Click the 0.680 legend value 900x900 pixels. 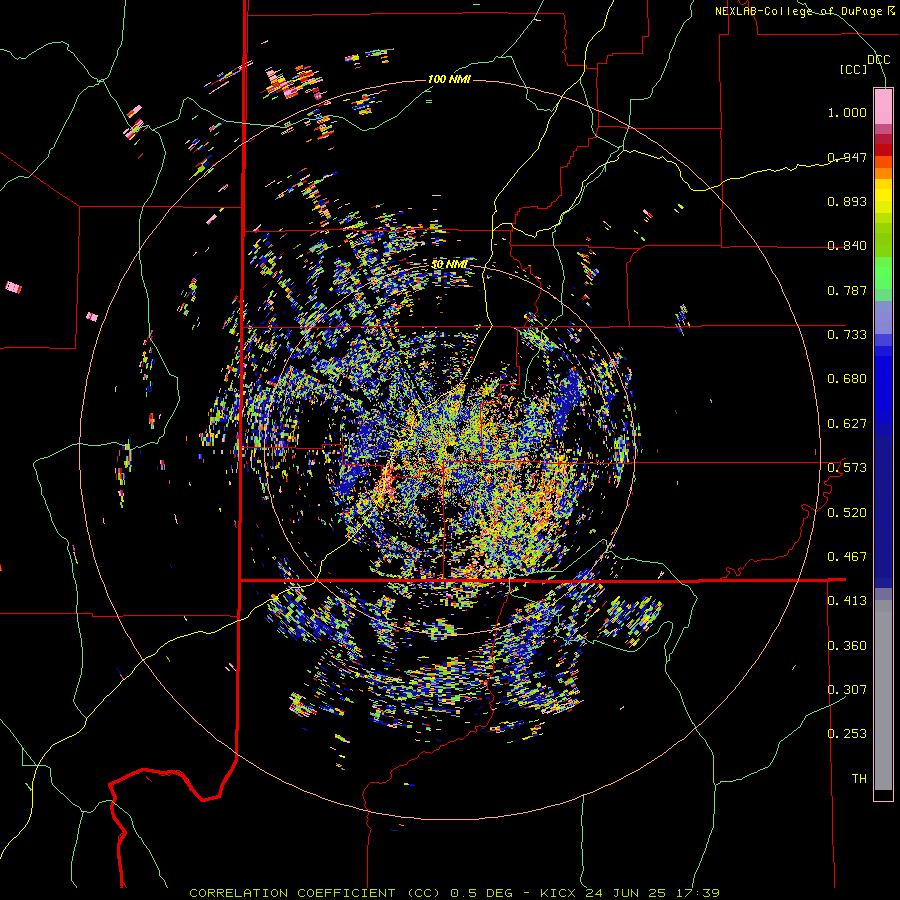pyautogui.click(x=847, y=379)
